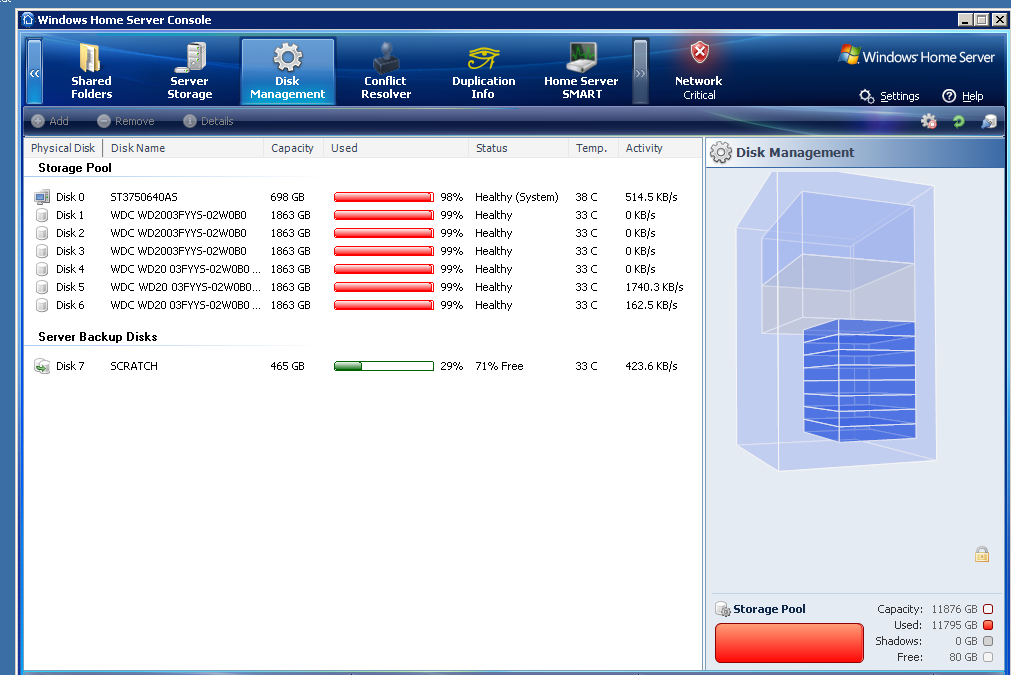Sort by the Capacity column header

point(293,148)
